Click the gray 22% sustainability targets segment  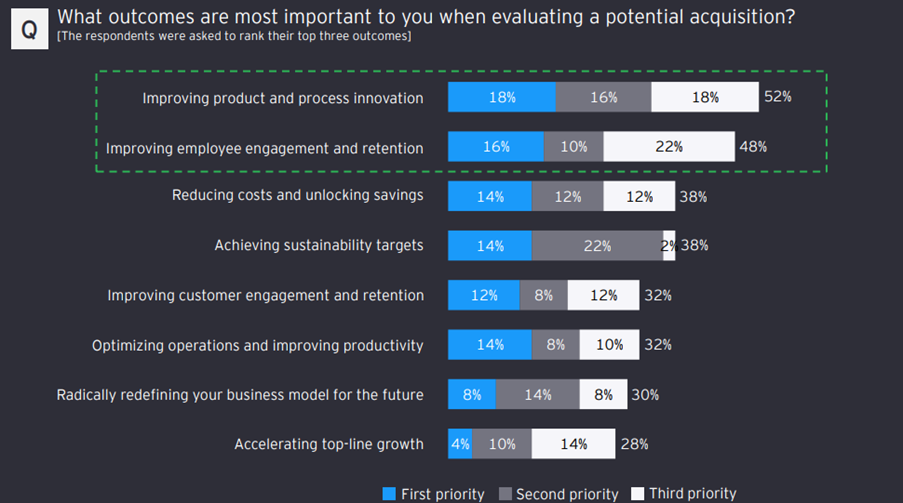click(x=597, y=246)
